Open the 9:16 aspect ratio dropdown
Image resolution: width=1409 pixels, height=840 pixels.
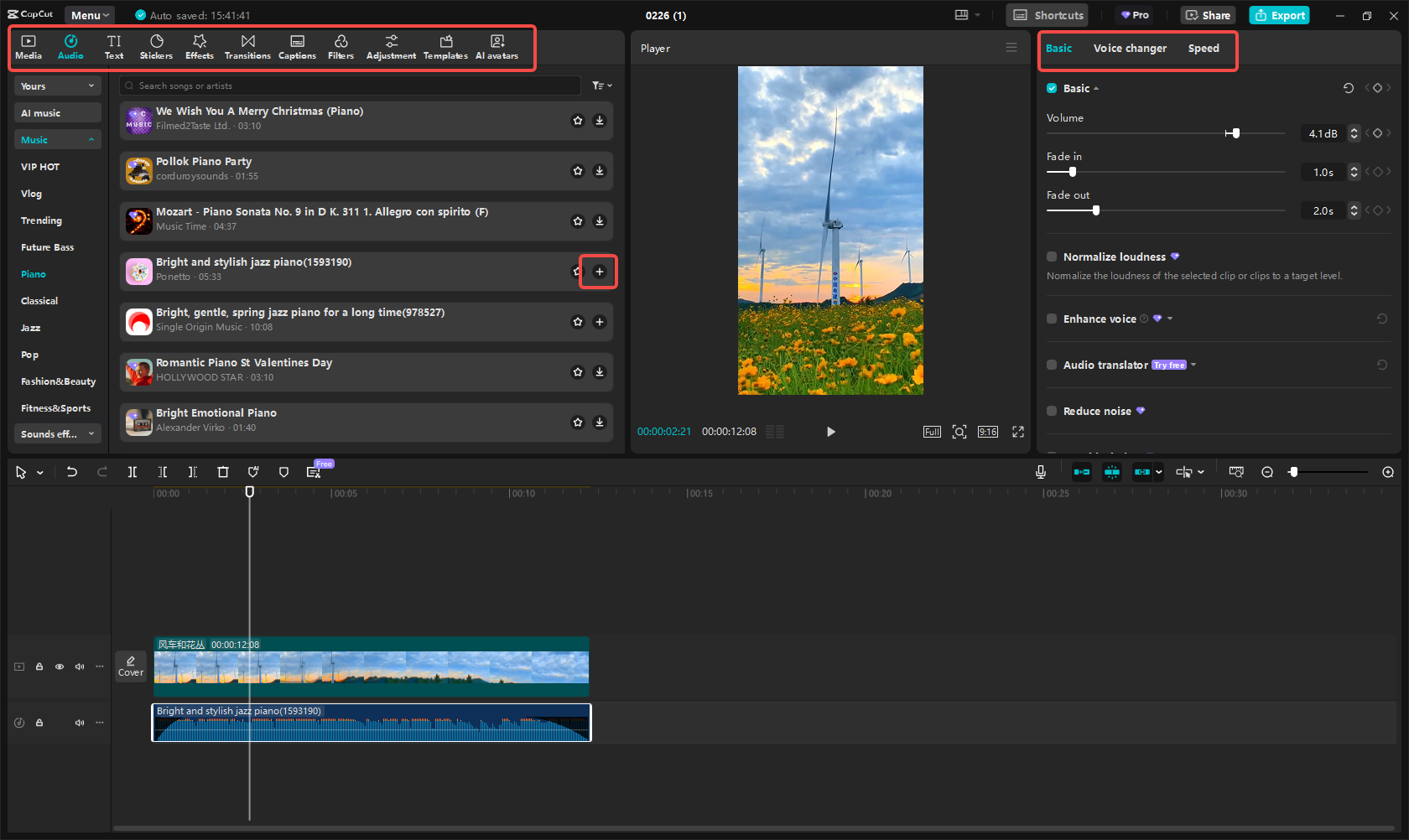[x=987, y=431]
